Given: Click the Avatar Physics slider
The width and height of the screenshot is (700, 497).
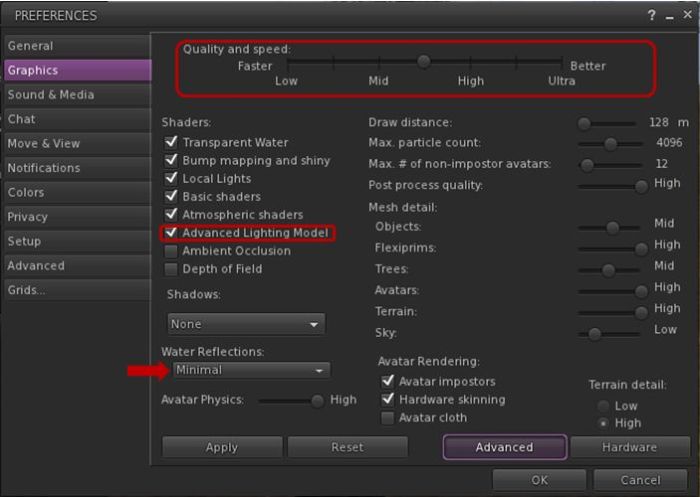Looking at the screenshot, I should 291,401.
